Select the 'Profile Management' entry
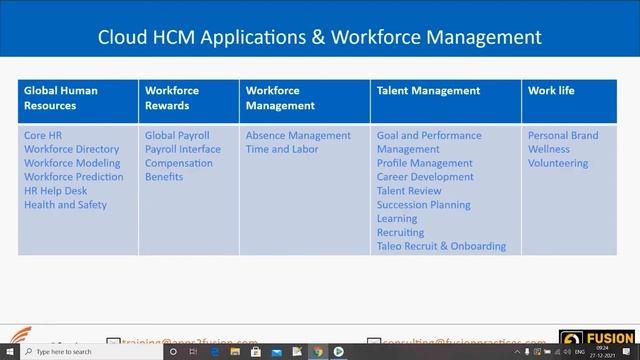640x360 pixels. pyautogui.click(x=424, y=163)
